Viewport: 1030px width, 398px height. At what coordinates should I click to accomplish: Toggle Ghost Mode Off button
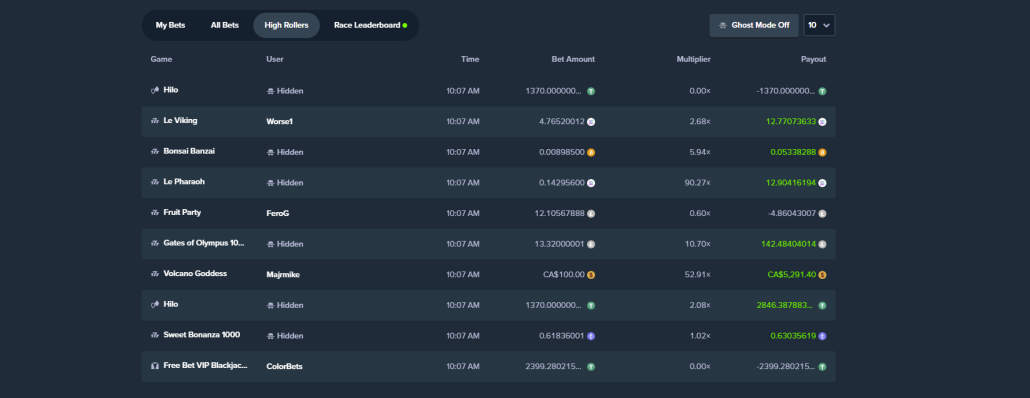coord(754,26)
